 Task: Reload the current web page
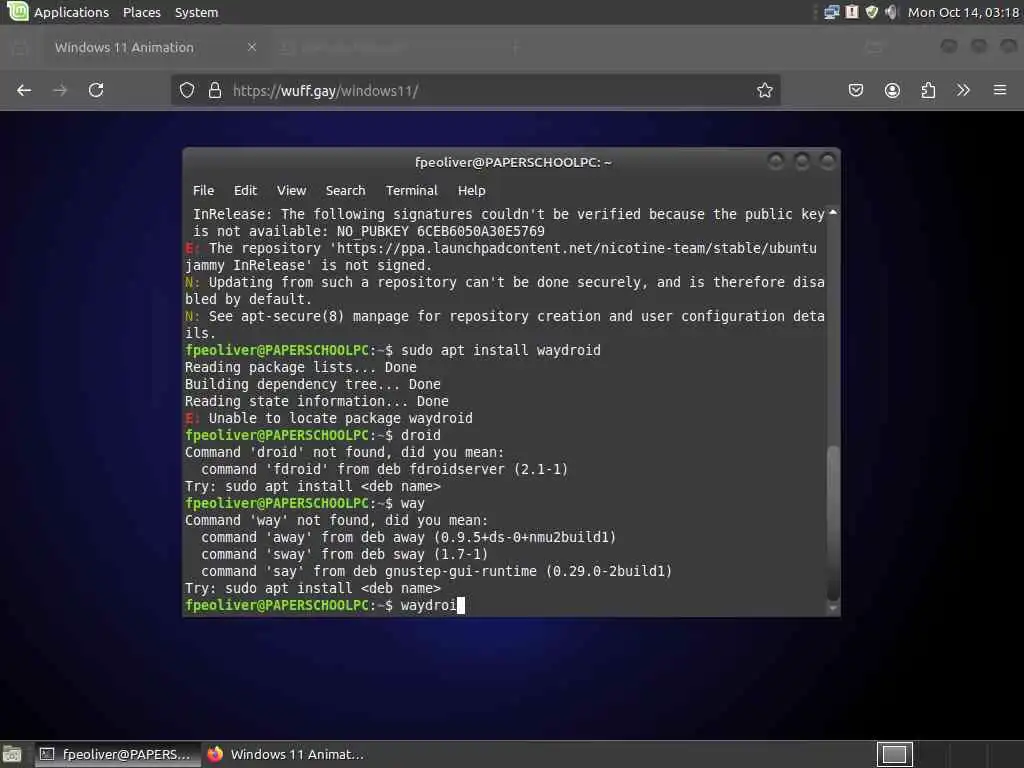pos(96,90)
